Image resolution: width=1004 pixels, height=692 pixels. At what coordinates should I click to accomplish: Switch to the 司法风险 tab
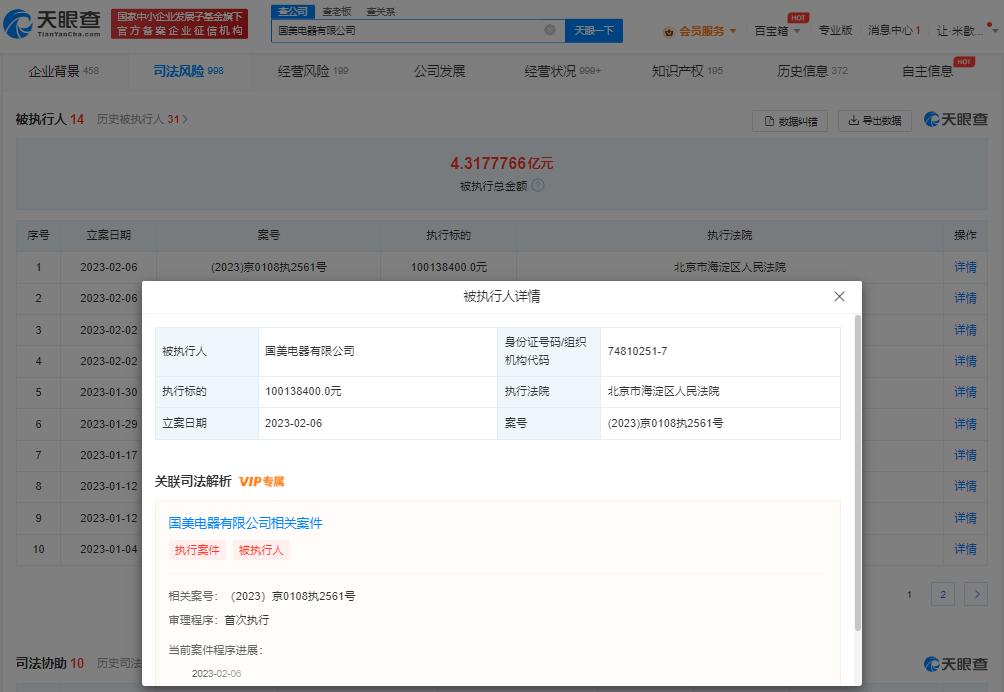188,71
